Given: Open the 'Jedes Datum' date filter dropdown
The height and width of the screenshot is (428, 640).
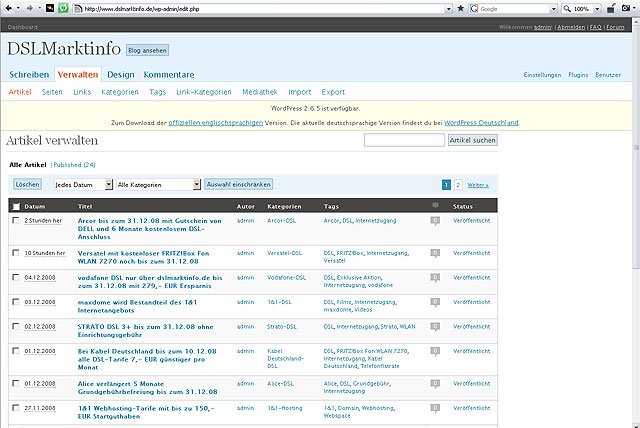Looking at the screenshot, I should click(83, 184).
